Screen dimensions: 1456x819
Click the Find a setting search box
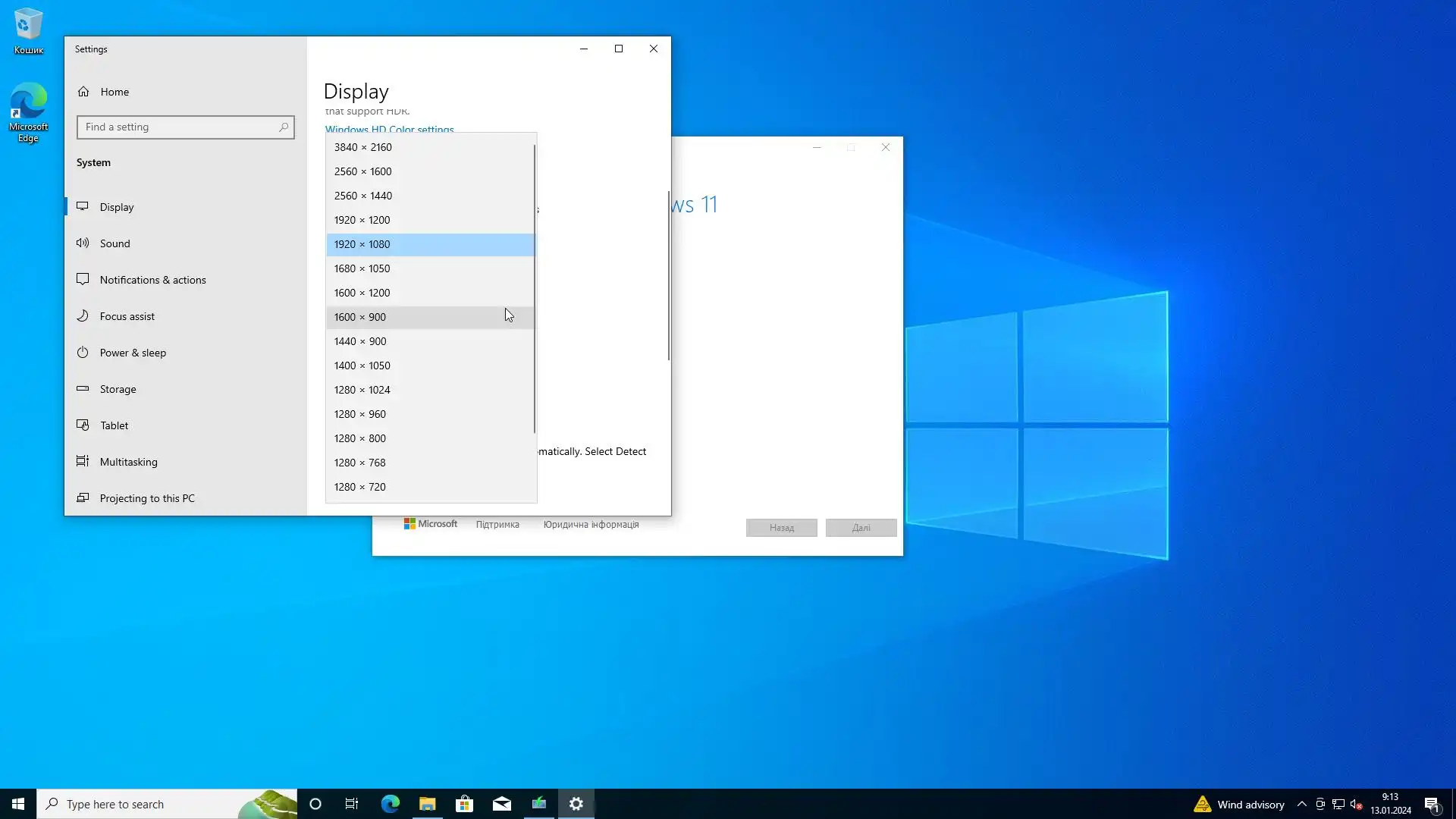[x=180, y=127]
